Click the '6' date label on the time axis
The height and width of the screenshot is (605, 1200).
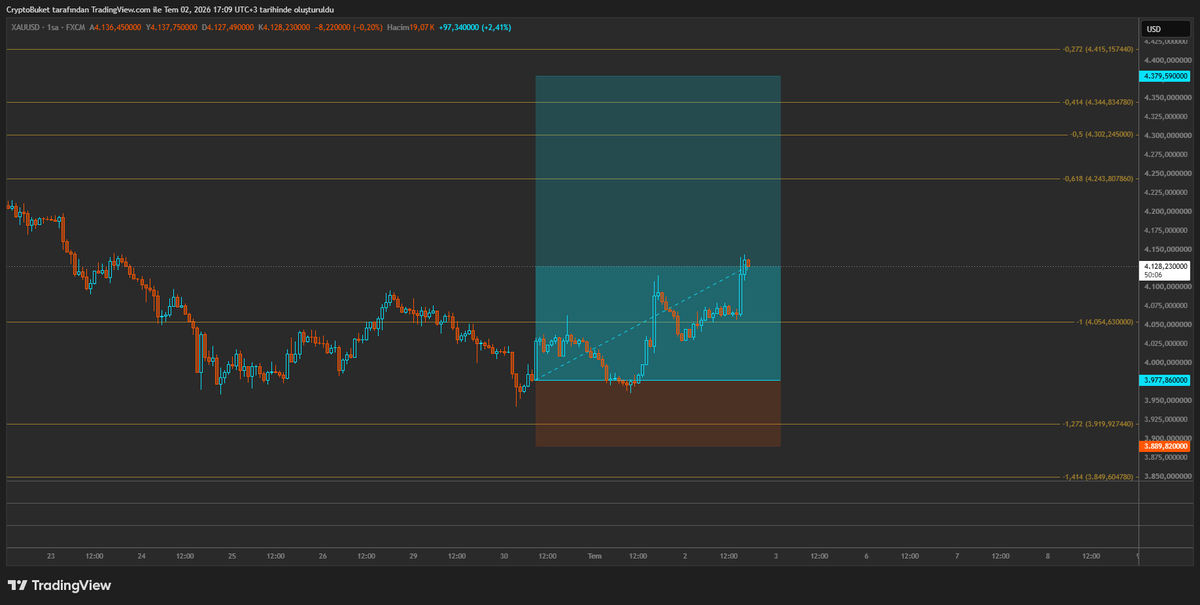click(866, 555)
